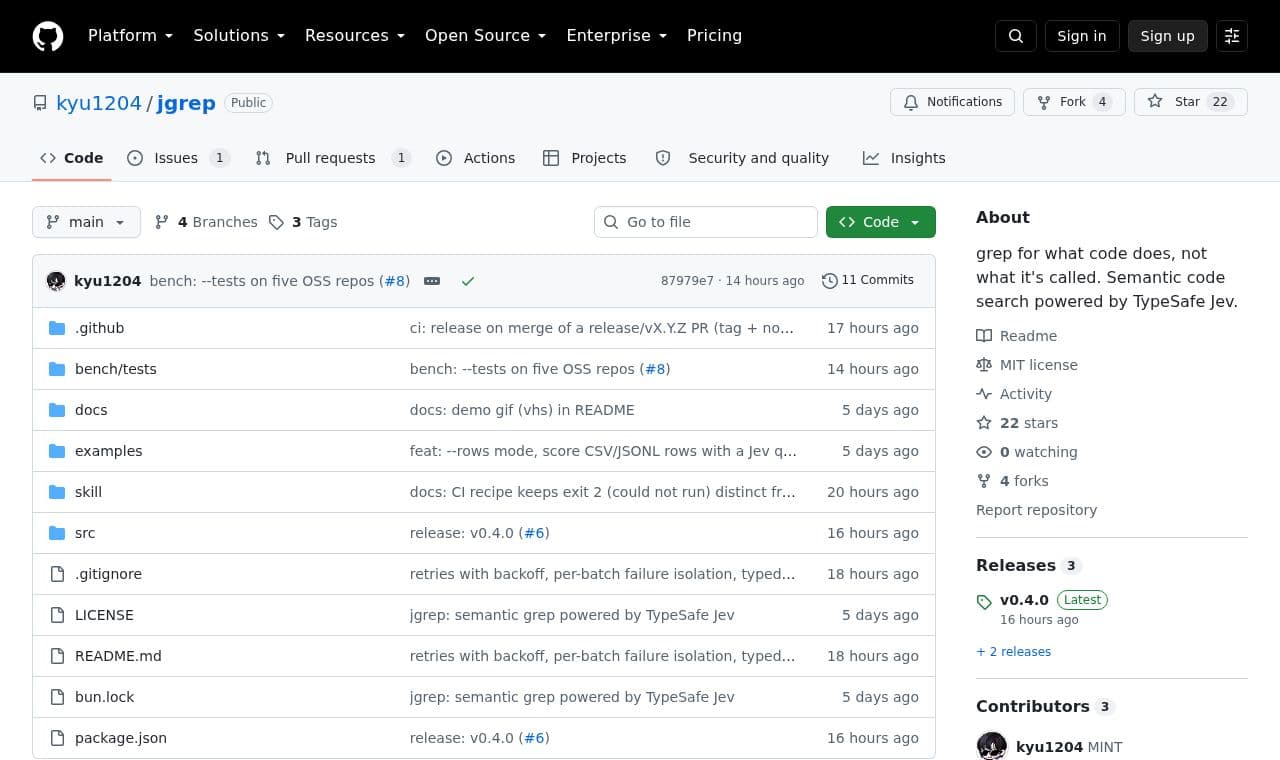This screenshot has width=1280, height=760.
Task: Switch to the Pull requests tab
Action: [333, 158]
